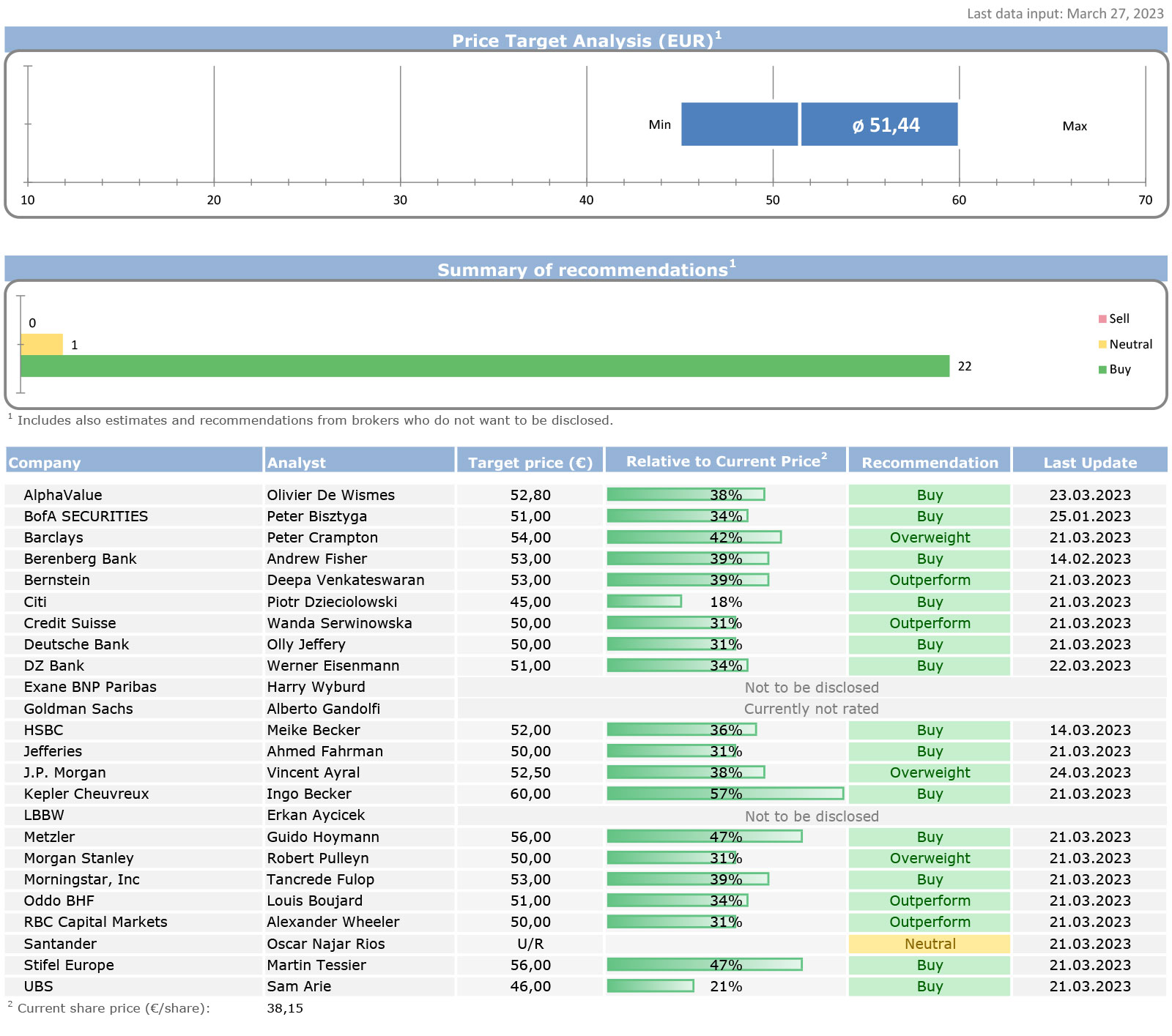The image size is (1172, 1036).
Task: Select the Citi company cell
Action: coord(133,602)
